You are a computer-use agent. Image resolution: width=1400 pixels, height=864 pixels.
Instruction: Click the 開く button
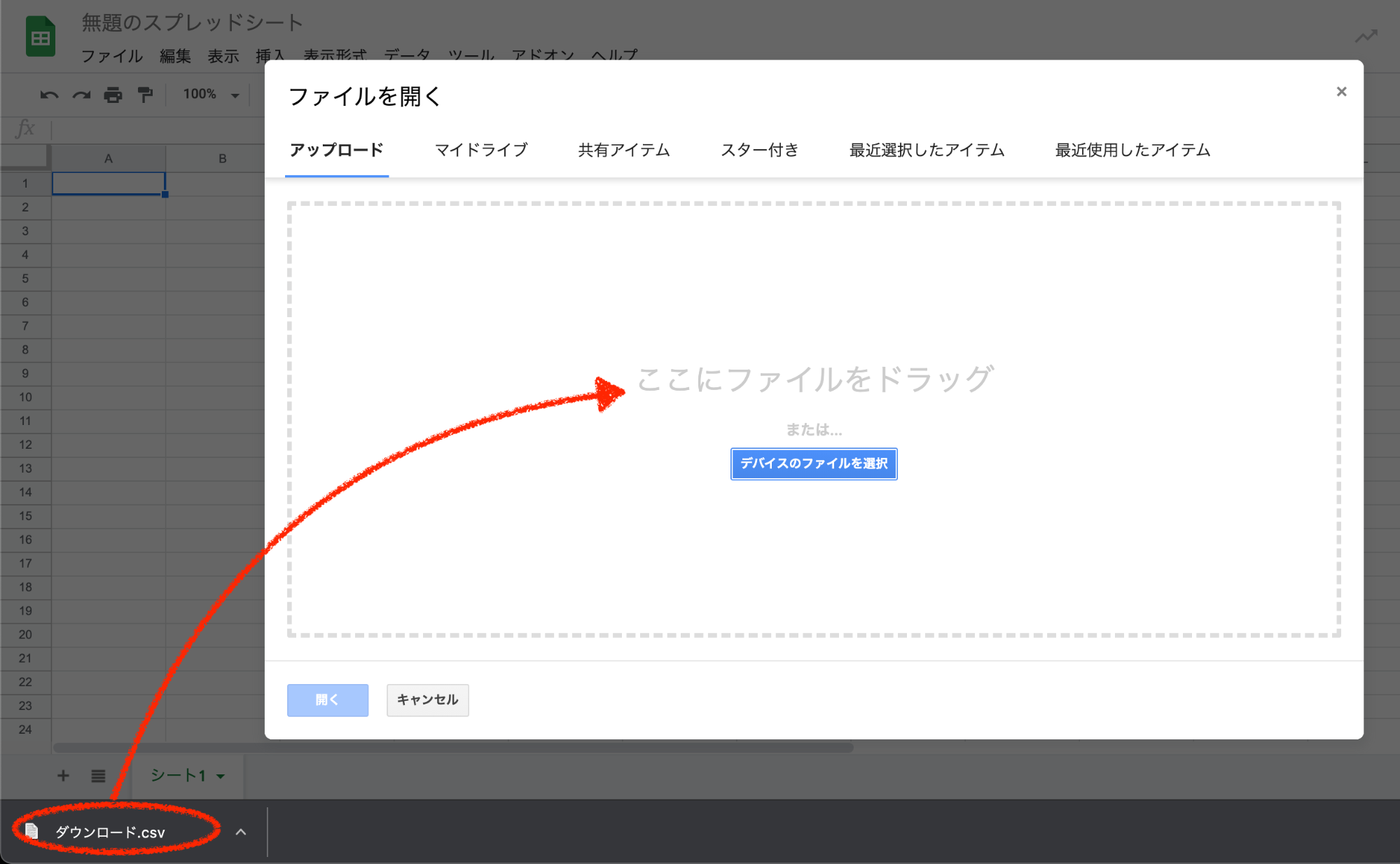point(327,699)
